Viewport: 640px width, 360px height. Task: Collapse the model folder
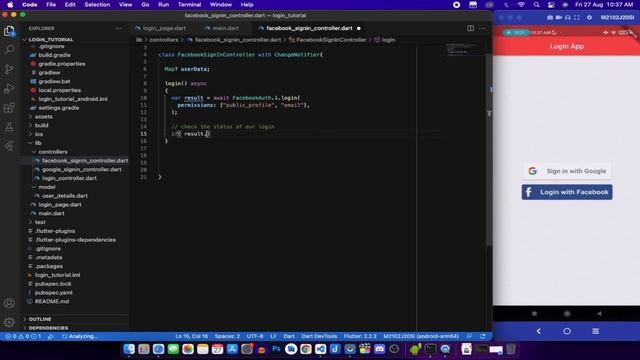tap(47, 187)
